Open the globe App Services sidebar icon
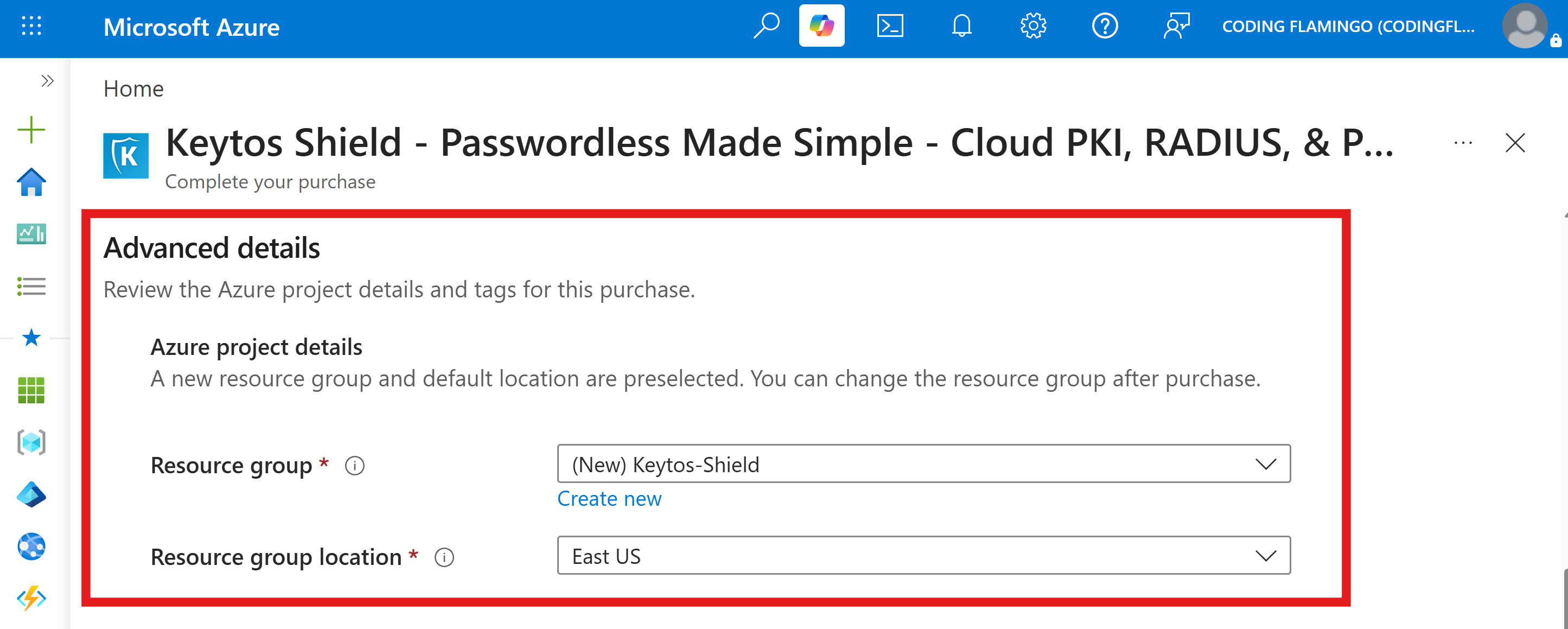 (x=31, y=546)
